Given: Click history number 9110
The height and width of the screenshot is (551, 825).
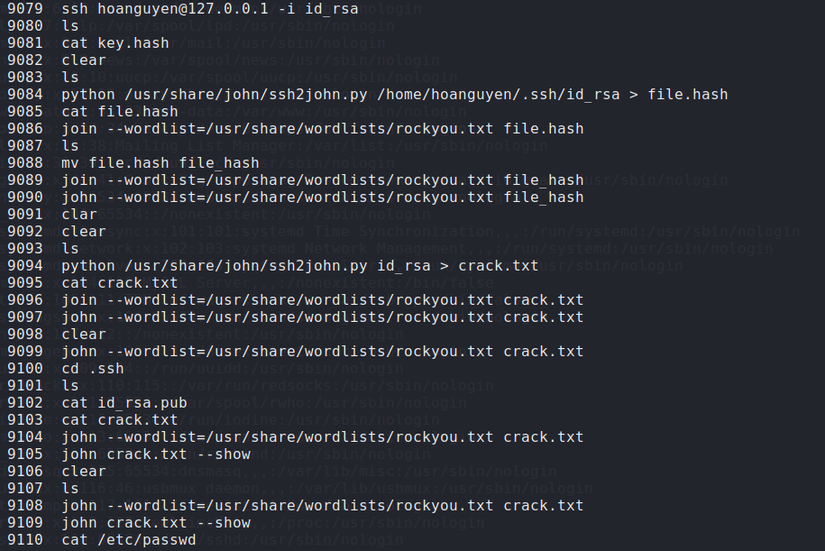Looking at the screenshot, I should click(x=25, y=540).
